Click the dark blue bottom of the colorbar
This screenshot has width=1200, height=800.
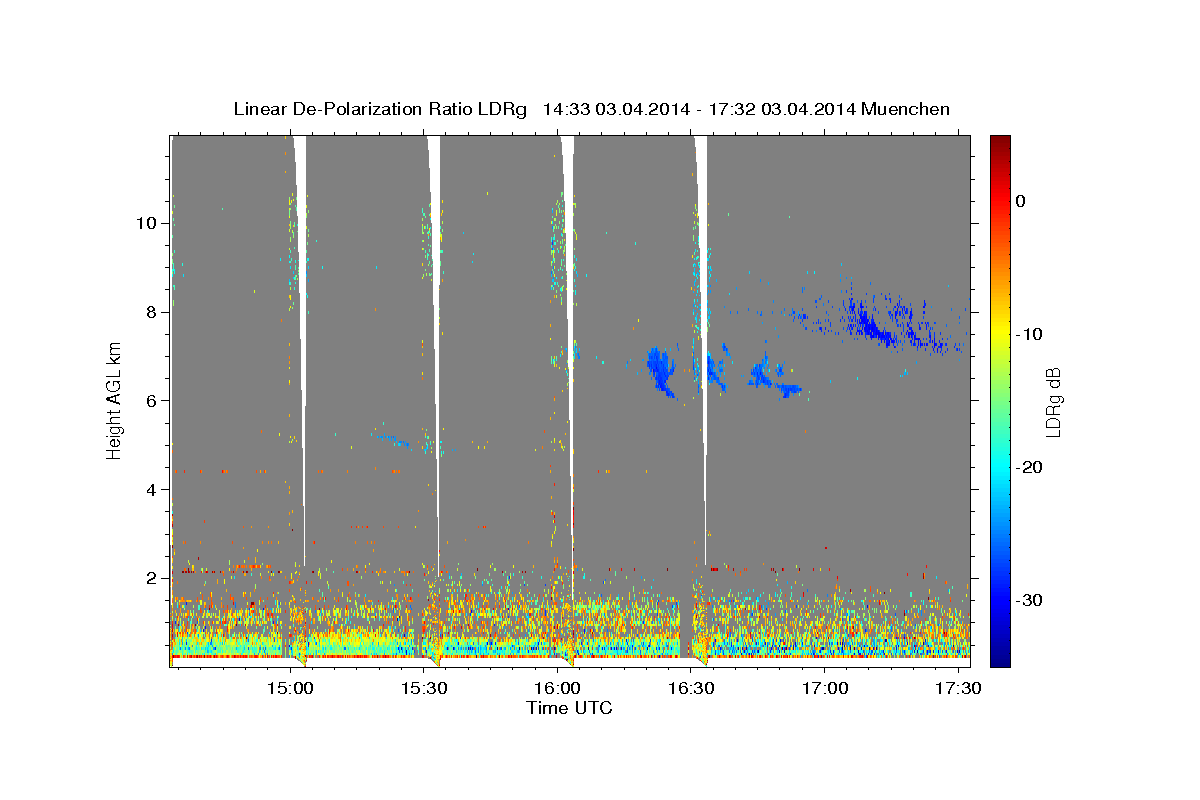click(x=999, y=658)
